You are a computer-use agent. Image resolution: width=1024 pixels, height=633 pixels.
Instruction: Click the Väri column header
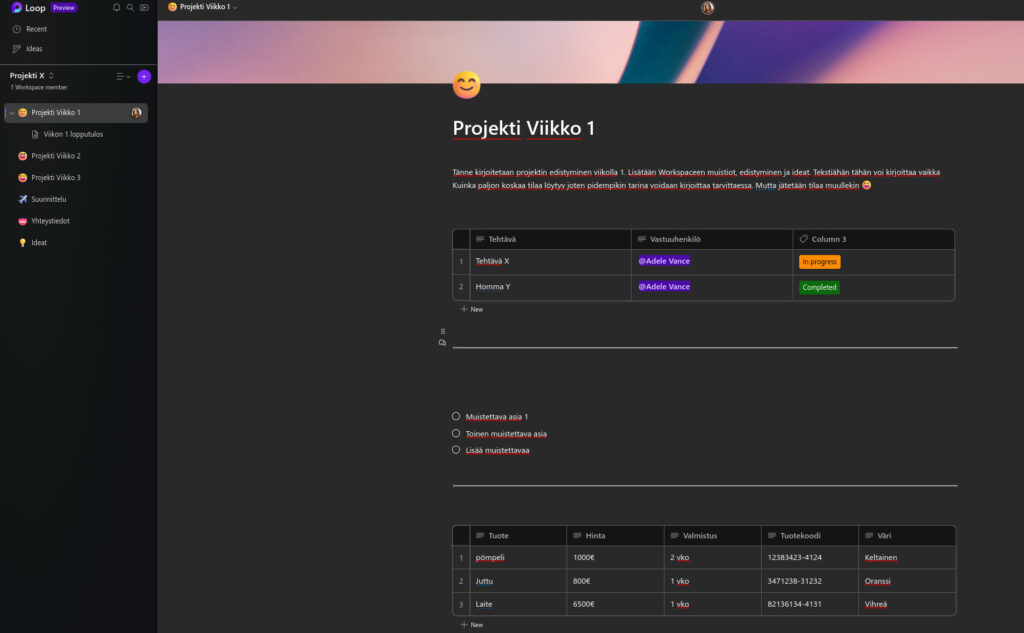(907, 536)
